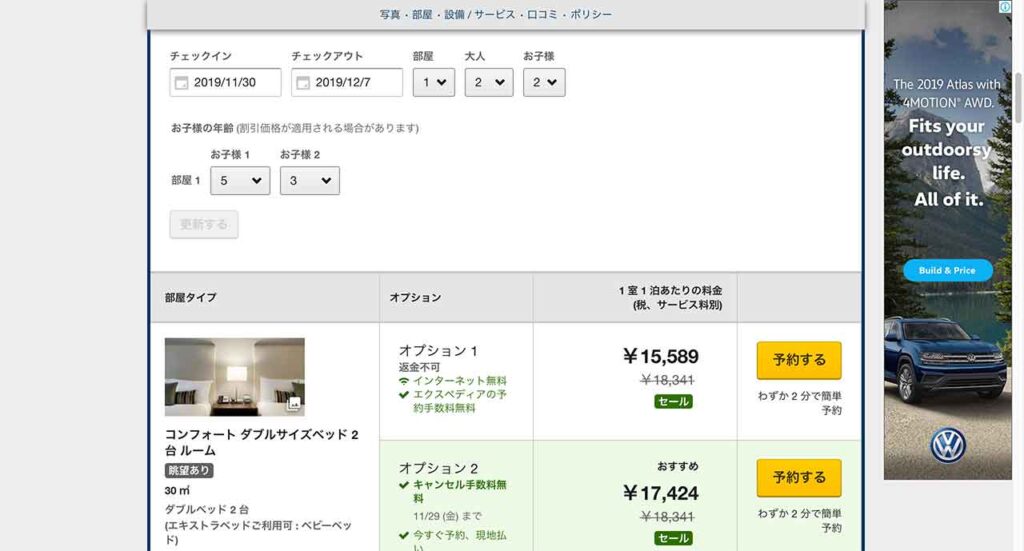Click the check-out calendar icon
The image size is (1024, 551).
(x=303, y=83)
